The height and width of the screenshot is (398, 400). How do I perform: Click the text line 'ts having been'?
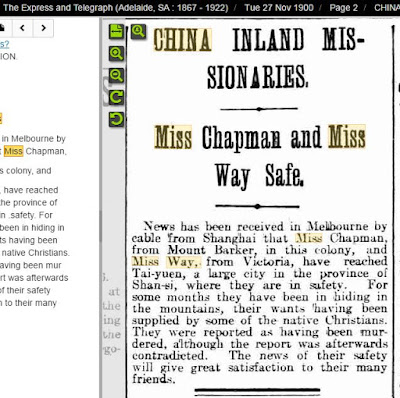pos(29,240)
